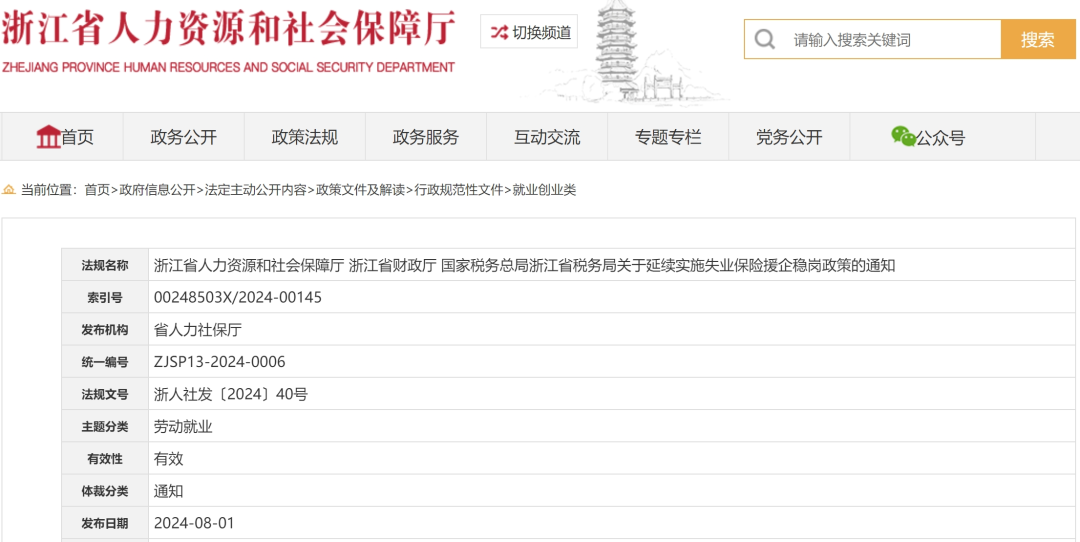Click 首页 breadcrumb link

pyautogui.click(x=97, y=190)
